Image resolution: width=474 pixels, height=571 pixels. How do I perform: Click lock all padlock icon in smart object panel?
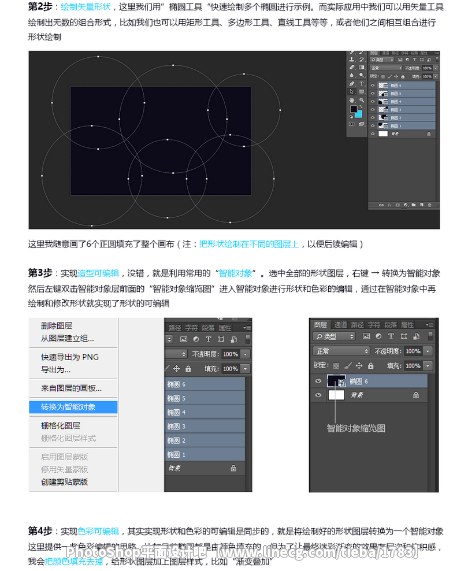tap(371, 366)
